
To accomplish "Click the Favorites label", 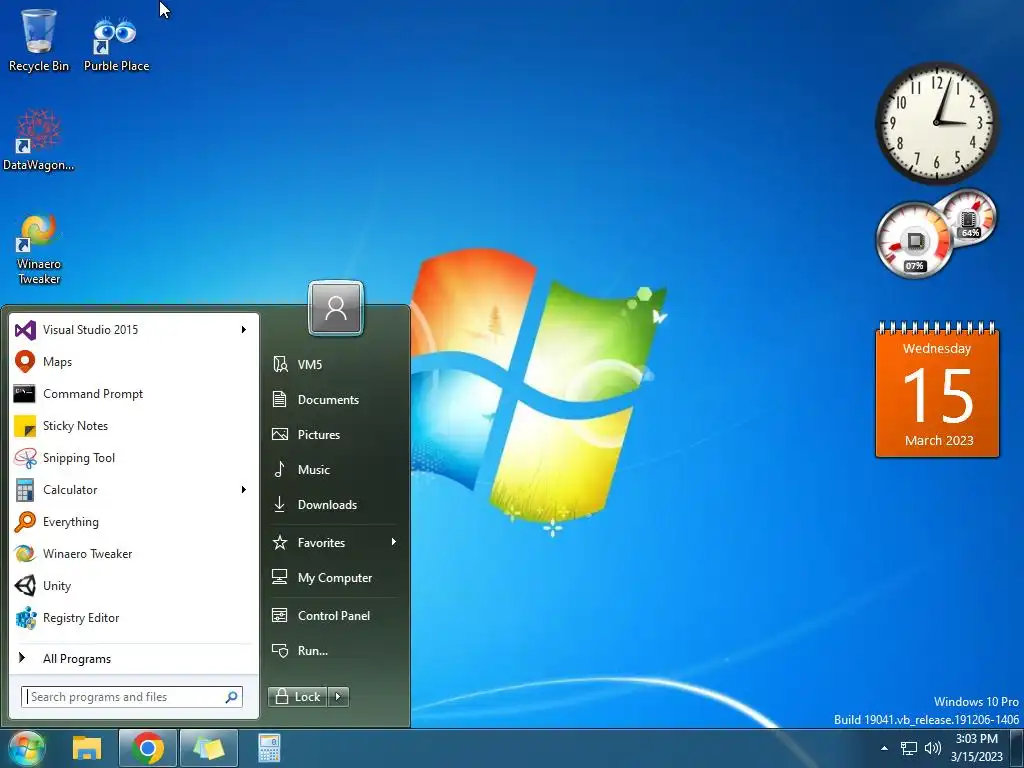I will [x=321, y=543].
